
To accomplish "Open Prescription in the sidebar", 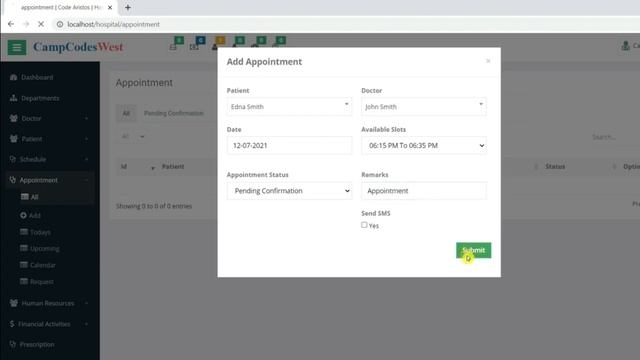I will coord(37,344).
